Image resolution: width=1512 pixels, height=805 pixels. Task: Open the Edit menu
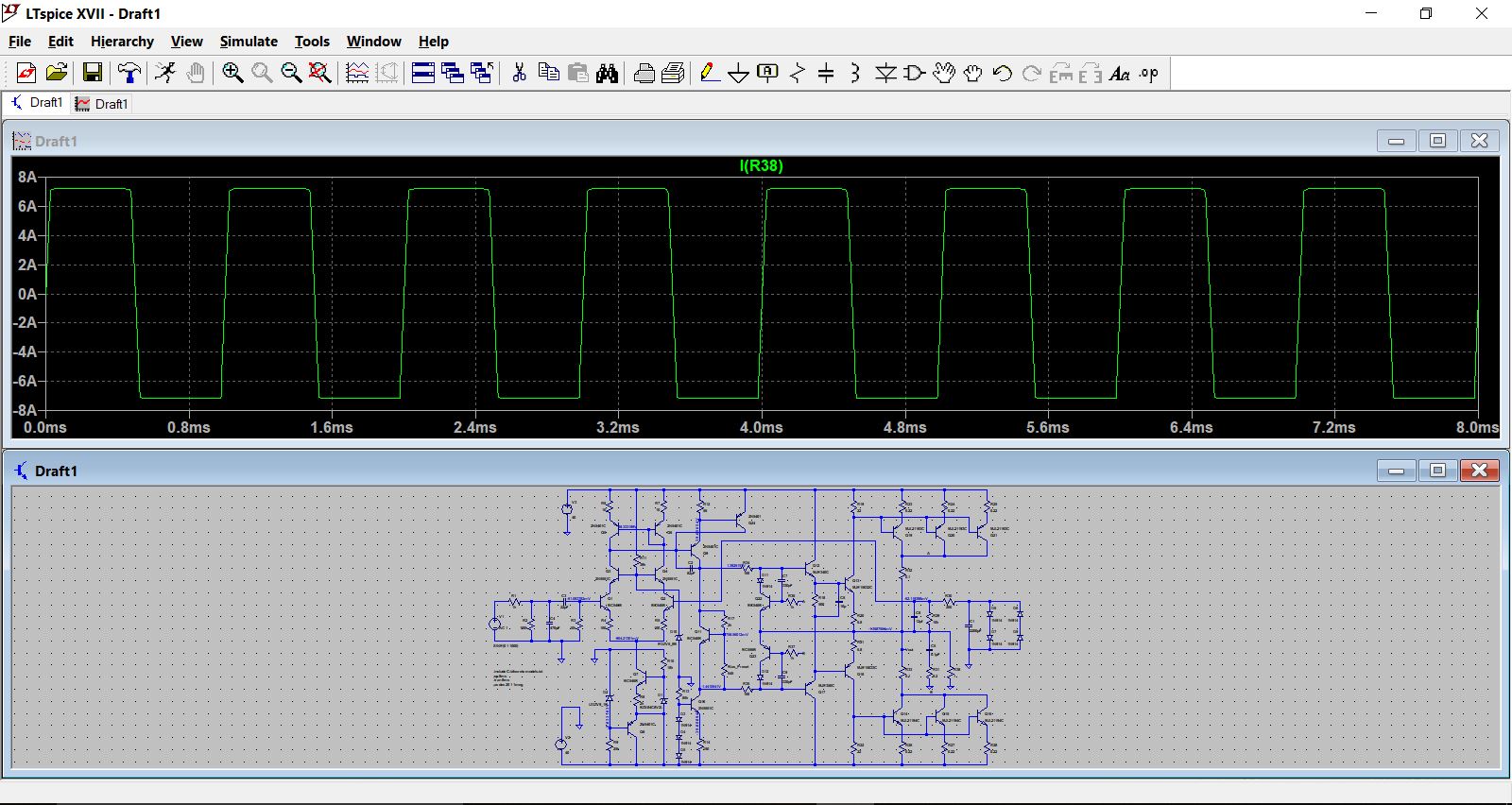tap(60, 42)
